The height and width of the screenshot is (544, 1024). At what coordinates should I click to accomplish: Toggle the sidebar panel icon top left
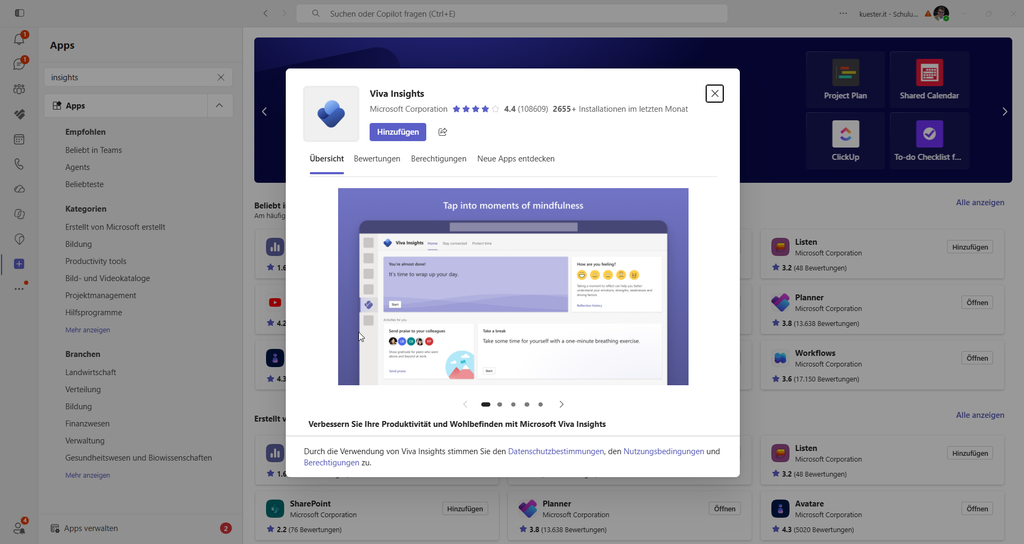point(20,13)
